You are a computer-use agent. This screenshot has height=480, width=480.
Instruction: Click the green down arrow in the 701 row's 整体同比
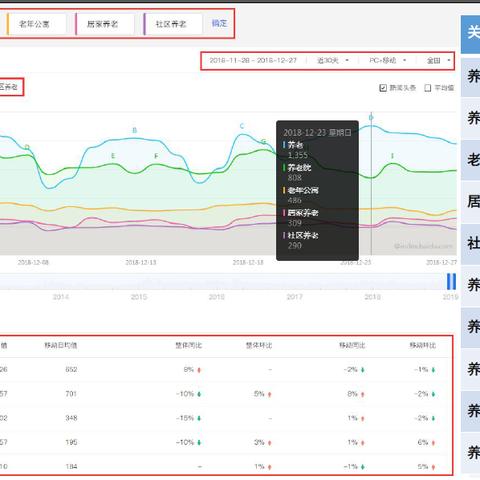(x=199, y=394)
